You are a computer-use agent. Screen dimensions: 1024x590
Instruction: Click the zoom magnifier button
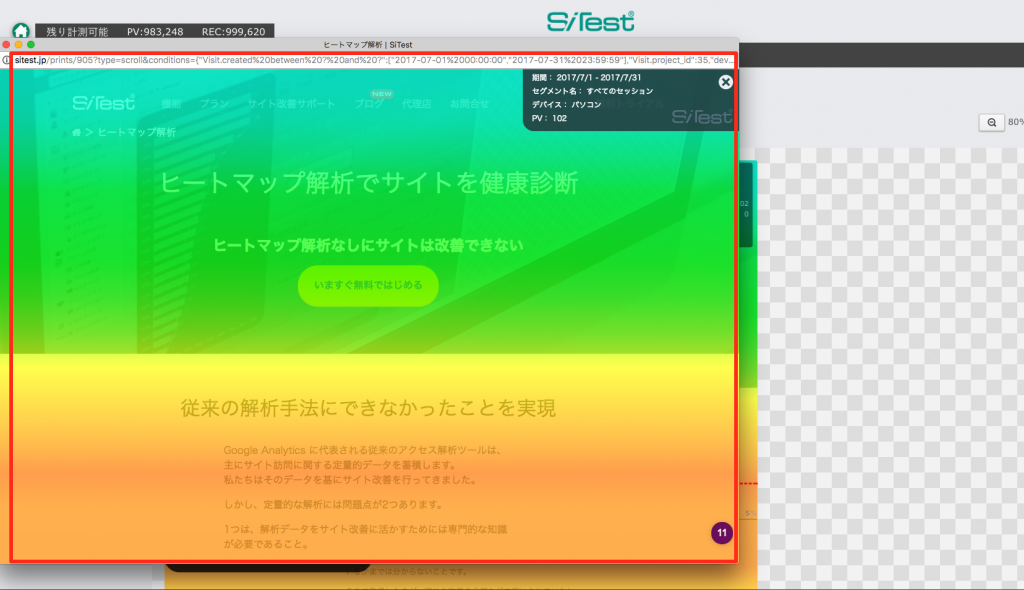(991, 122)
